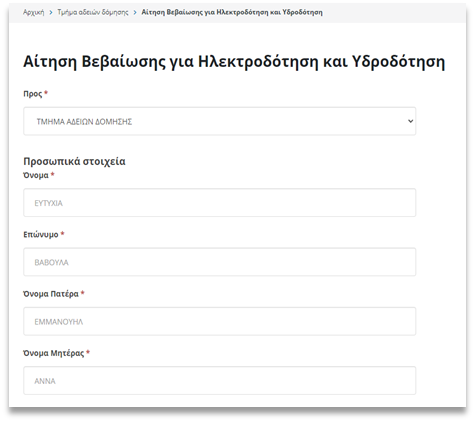Click the Όνομα Πατέρα field label
The height and width of the screenshot is (422, 475).
(51, 294)
